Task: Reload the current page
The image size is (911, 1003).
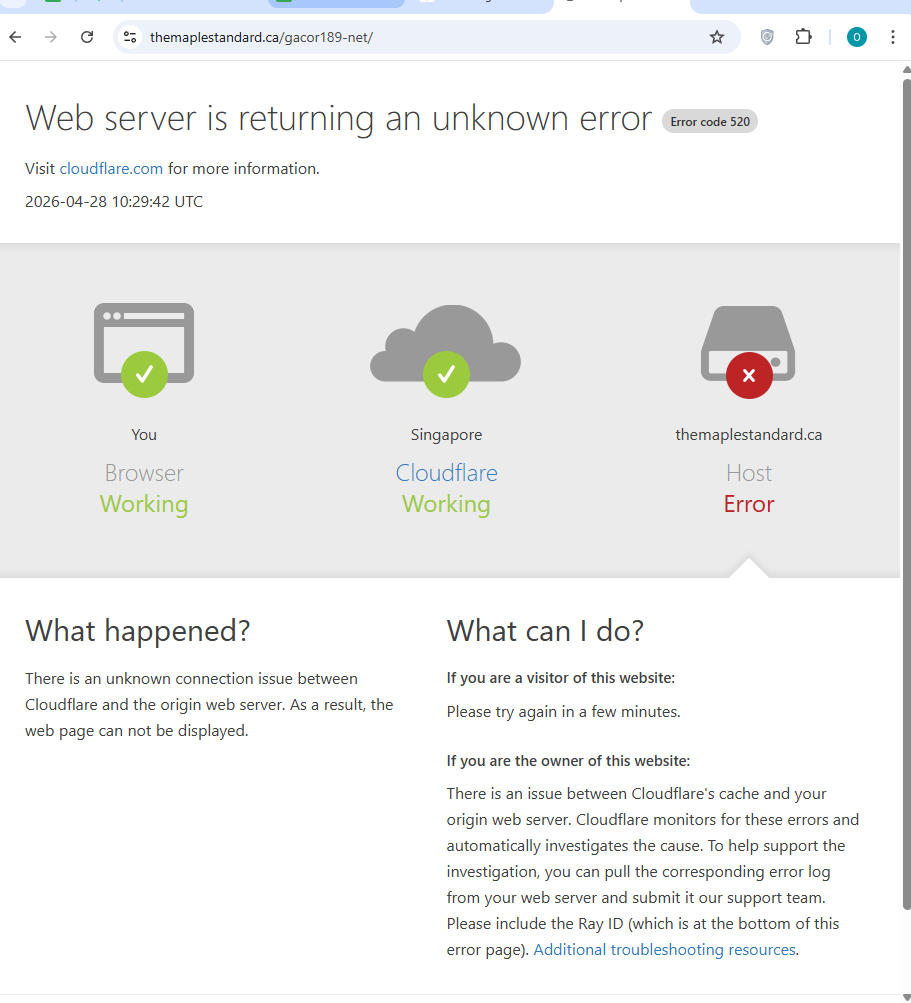Action: 87,37
